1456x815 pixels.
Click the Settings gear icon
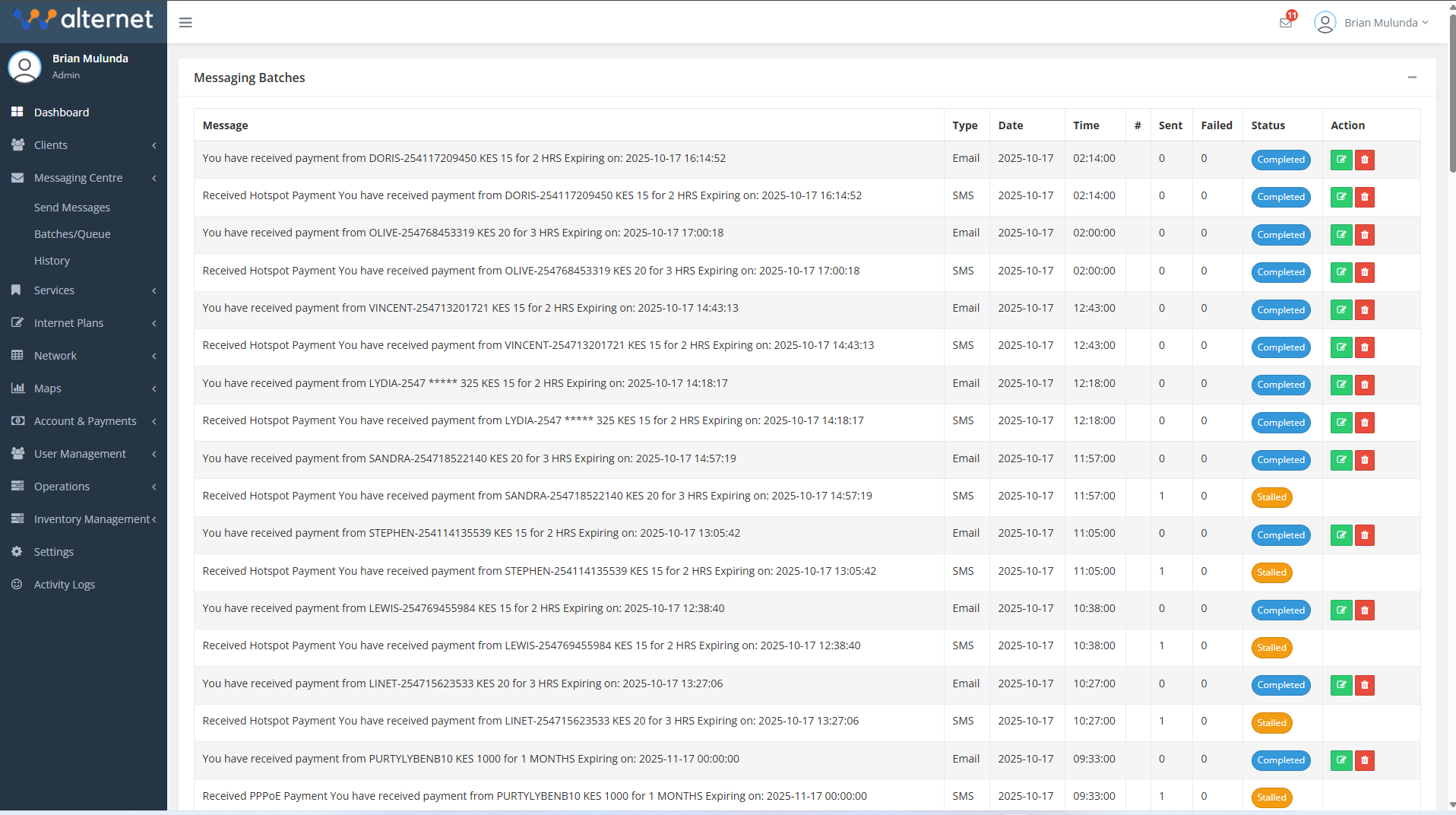(x=17, y=552)
